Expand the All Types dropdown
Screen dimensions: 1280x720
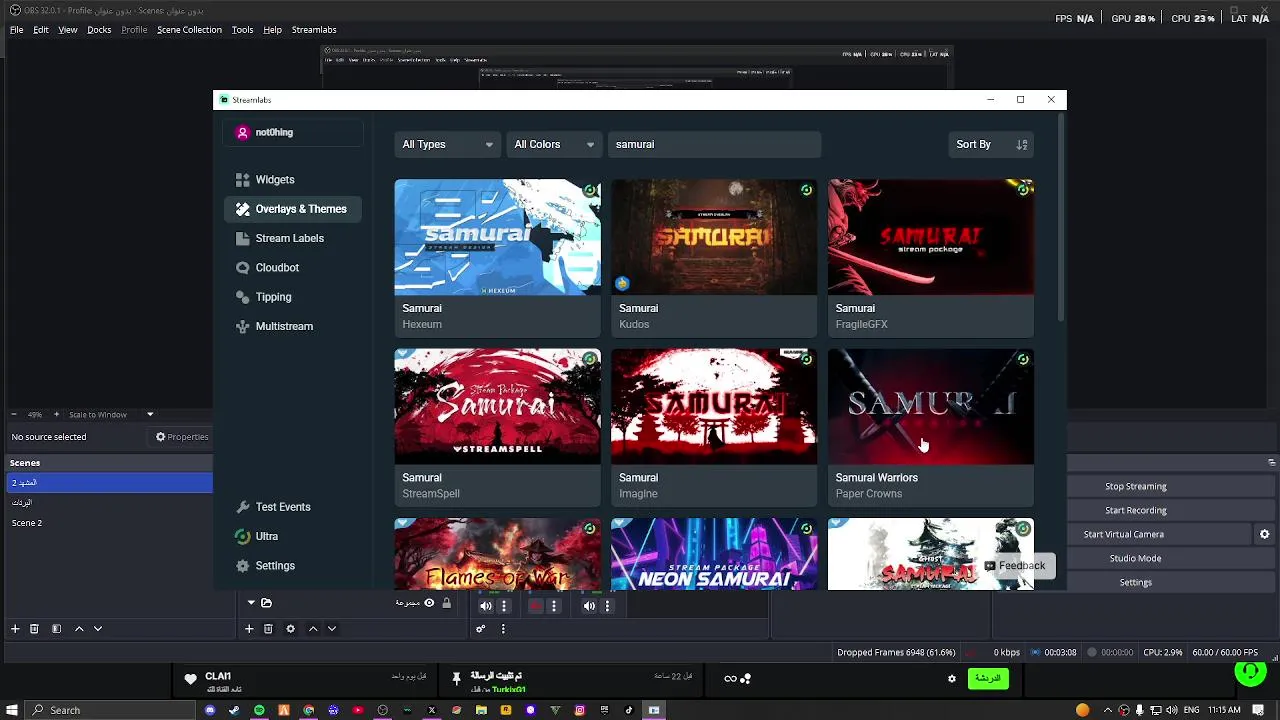pyautogui.click(x=447, y=144)
